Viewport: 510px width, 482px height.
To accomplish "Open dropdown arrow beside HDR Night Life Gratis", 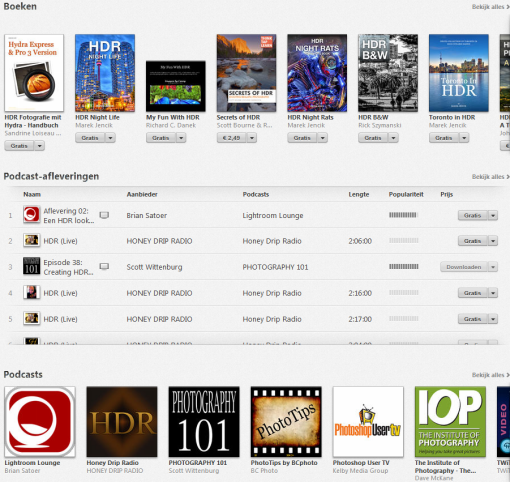I will pos(110,138).
